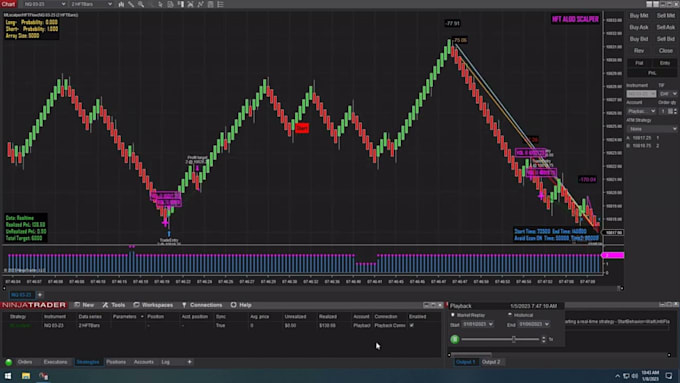Open the network tray icon
Viewport: 680px width, 383px height.
(626, 376)
